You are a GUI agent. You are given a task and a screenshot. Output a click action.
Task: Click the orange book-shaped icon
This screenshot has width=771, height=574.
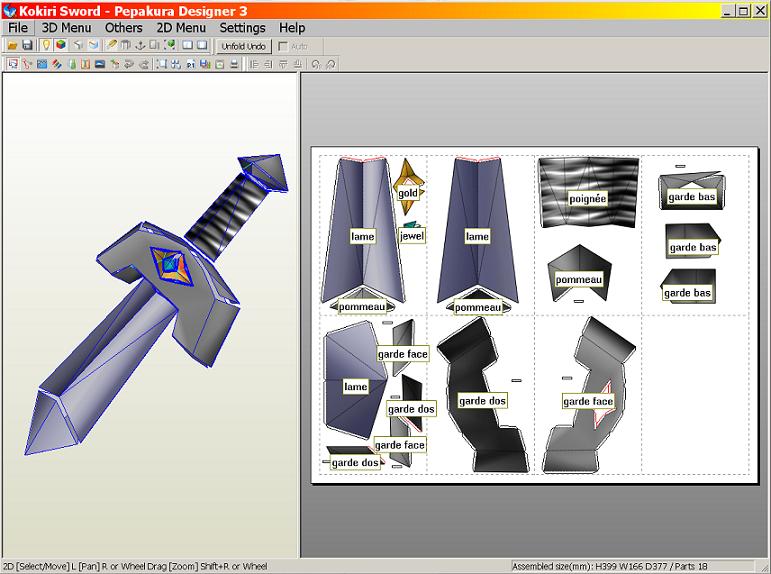point(86,64)
